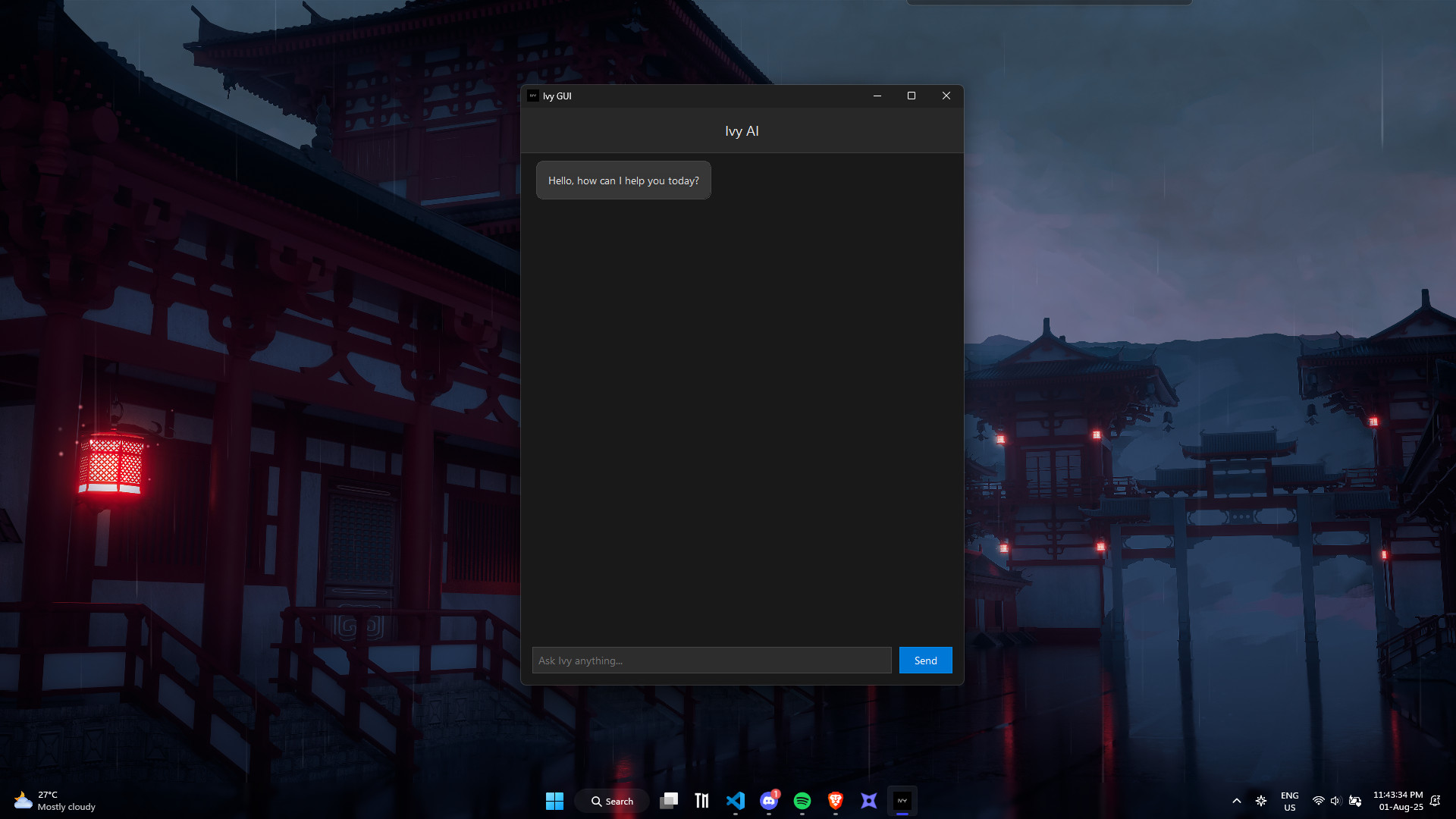Open the calendar from the tray clock
Viewport: 1456px width, 819px height.
[1398, 800]
